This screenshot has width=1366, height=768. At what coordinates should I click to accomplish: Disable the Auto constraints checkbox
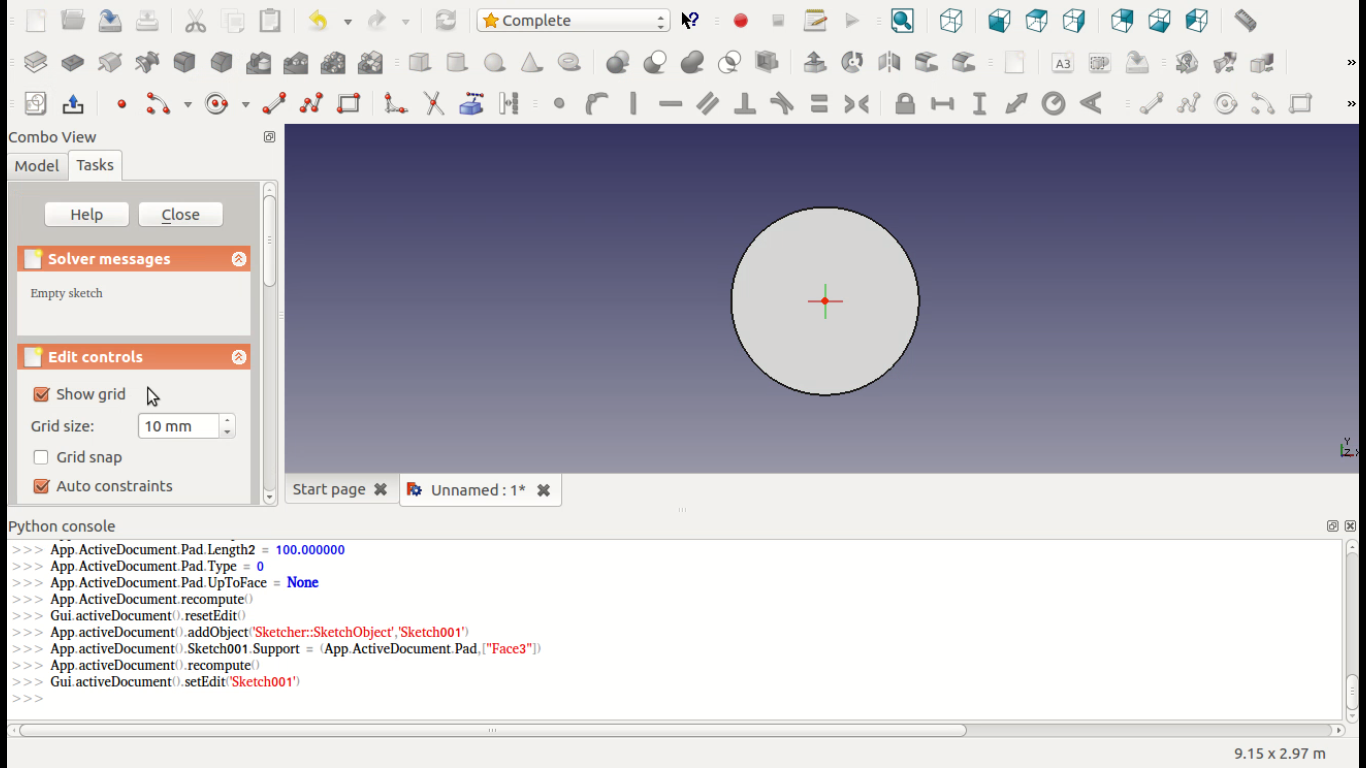(41, 486)
